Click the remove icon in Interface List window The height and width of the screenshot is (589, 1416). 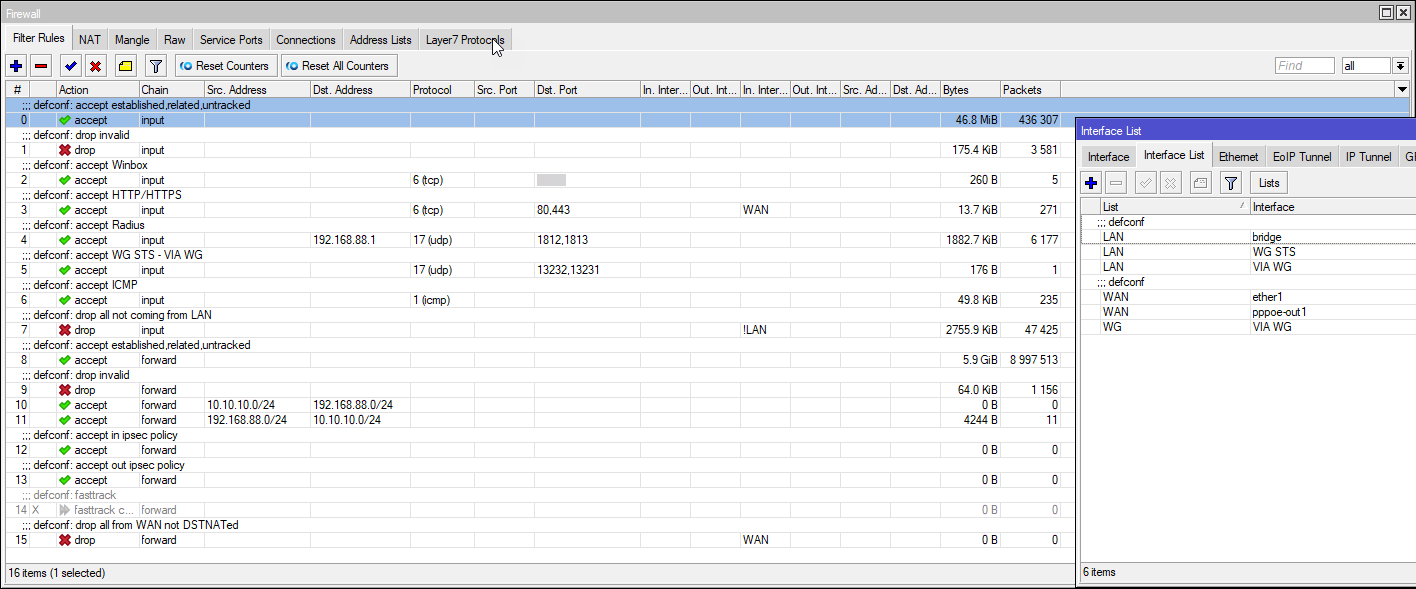click(x=1117, y=183)
